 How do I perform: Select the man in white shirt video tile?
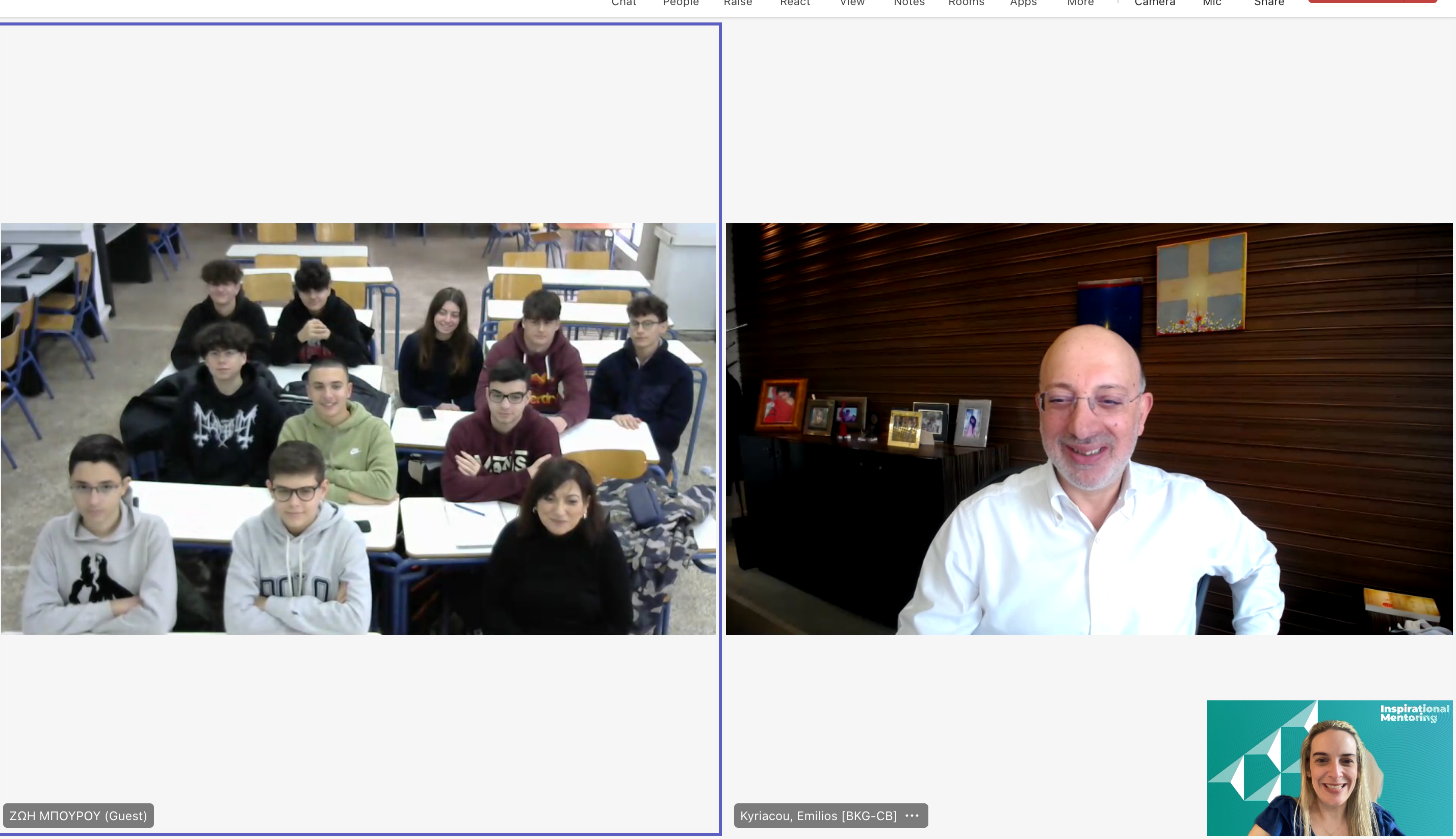[x=1088, y=429]
